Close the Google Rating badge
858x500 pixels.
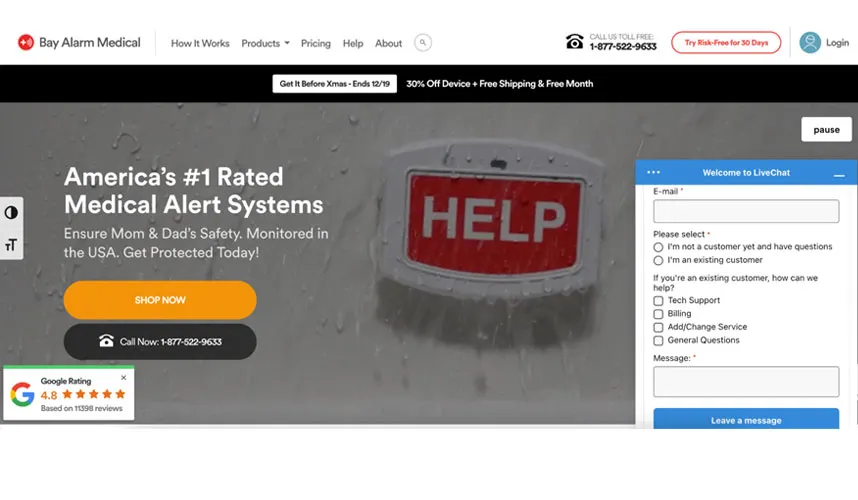pyautogui.click(x=124, y=377)
